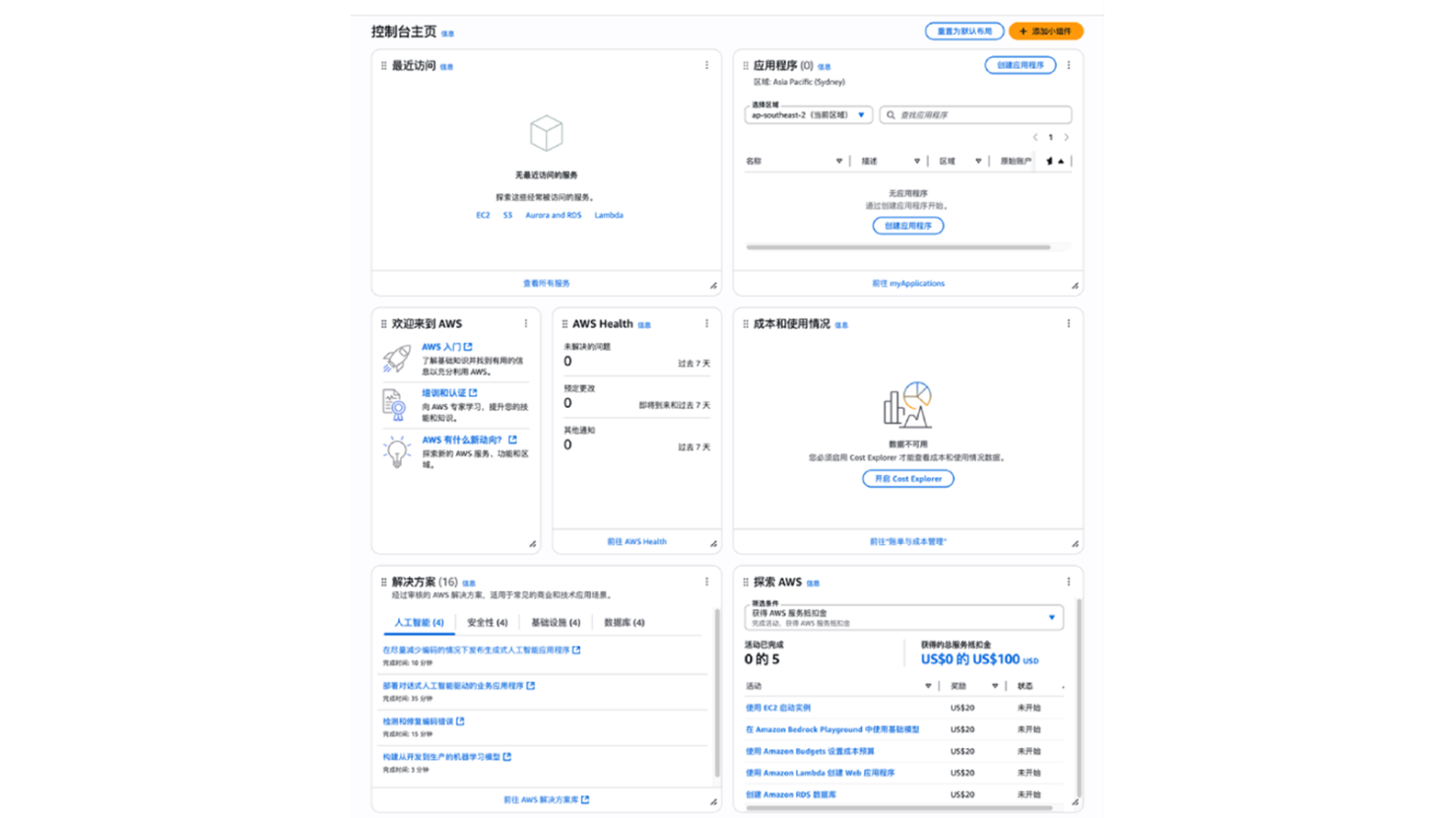
Task: Click the resize handle of 成本和使用情况 widget
Action: point(1075,543)
